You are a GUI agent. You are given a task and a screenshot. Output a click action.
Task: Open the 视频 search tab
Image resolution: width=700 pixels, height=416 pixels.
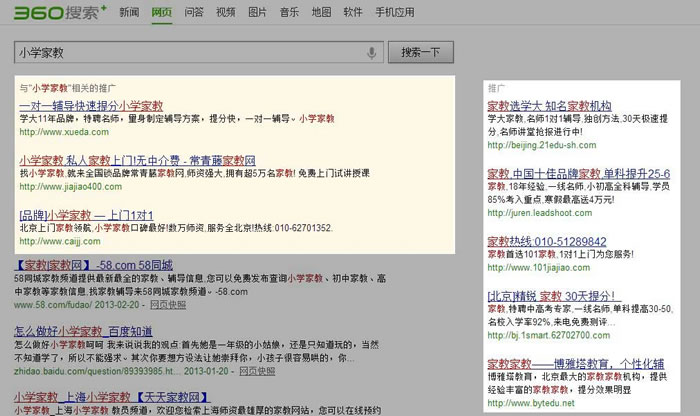(x=225, y=13)
